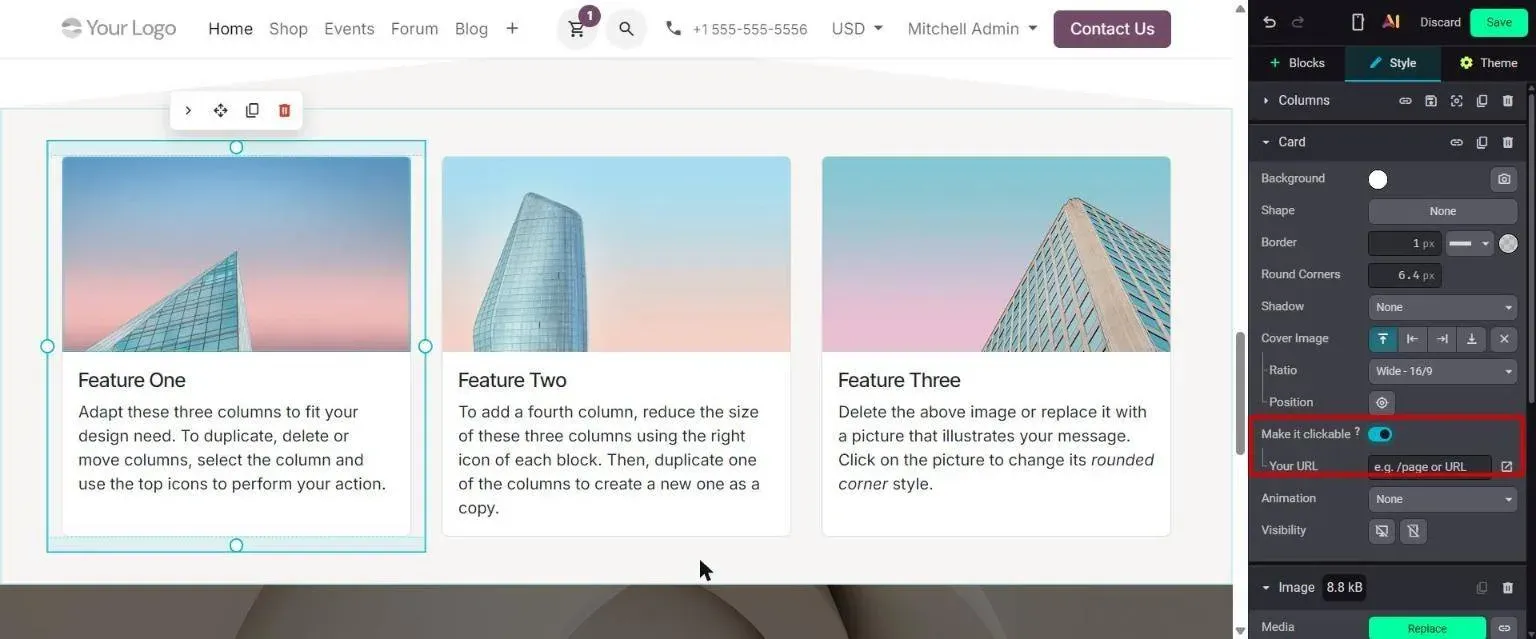
Task: Toggle hide on mobile visibility
Action: point(1413,531)
